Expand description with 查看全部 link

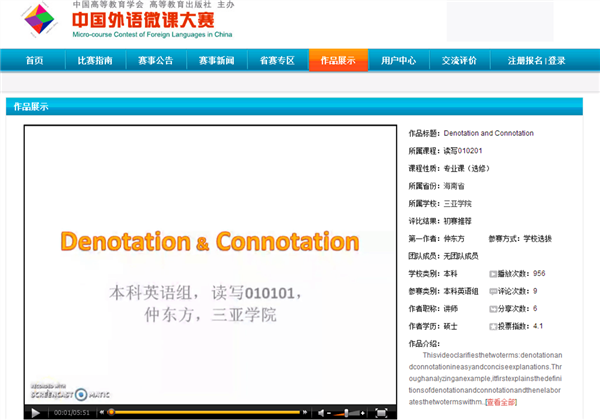[503, 402]
